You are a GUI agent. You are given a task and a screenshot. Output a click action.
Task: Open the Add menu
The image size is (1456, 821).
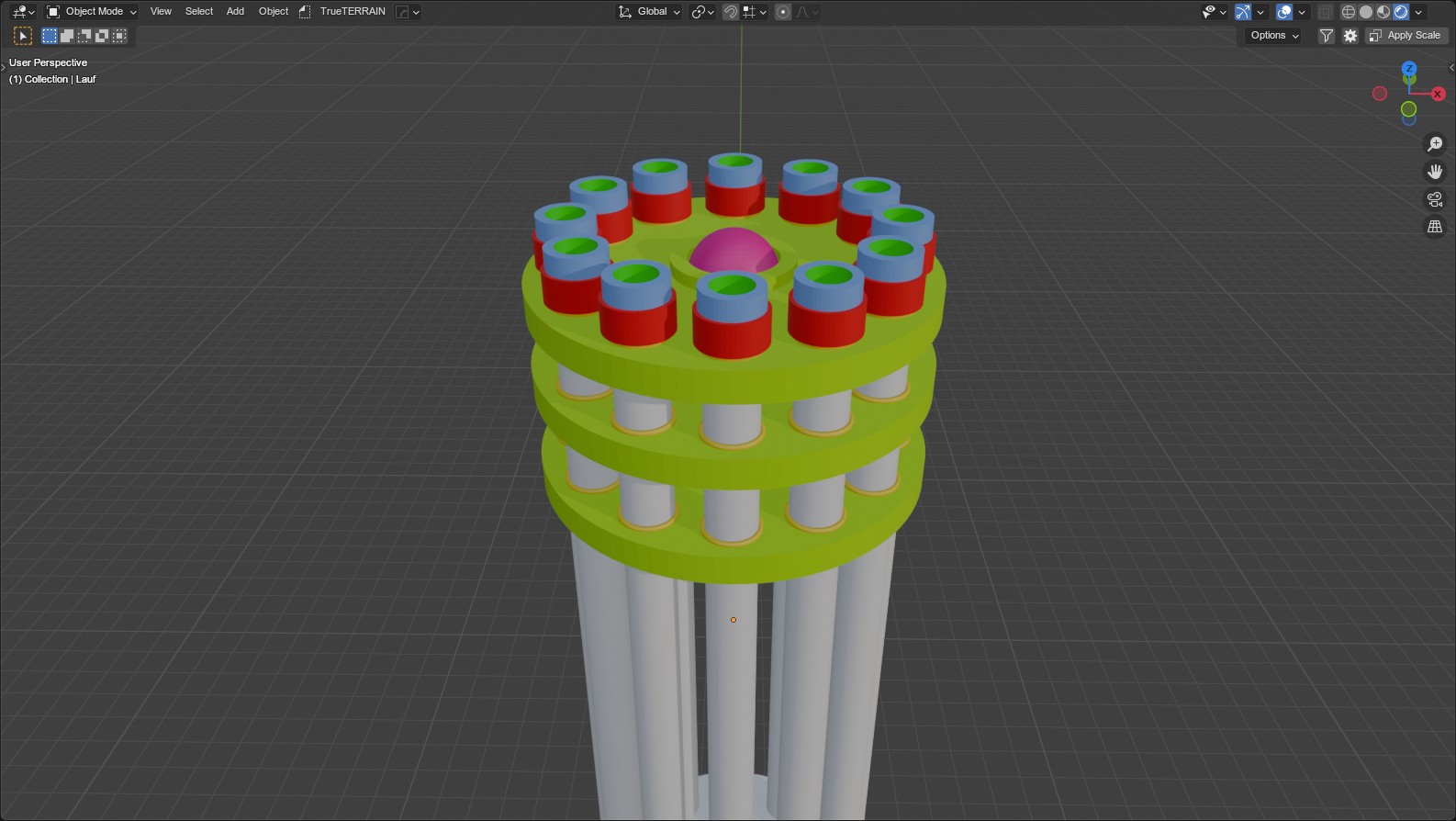235,12
